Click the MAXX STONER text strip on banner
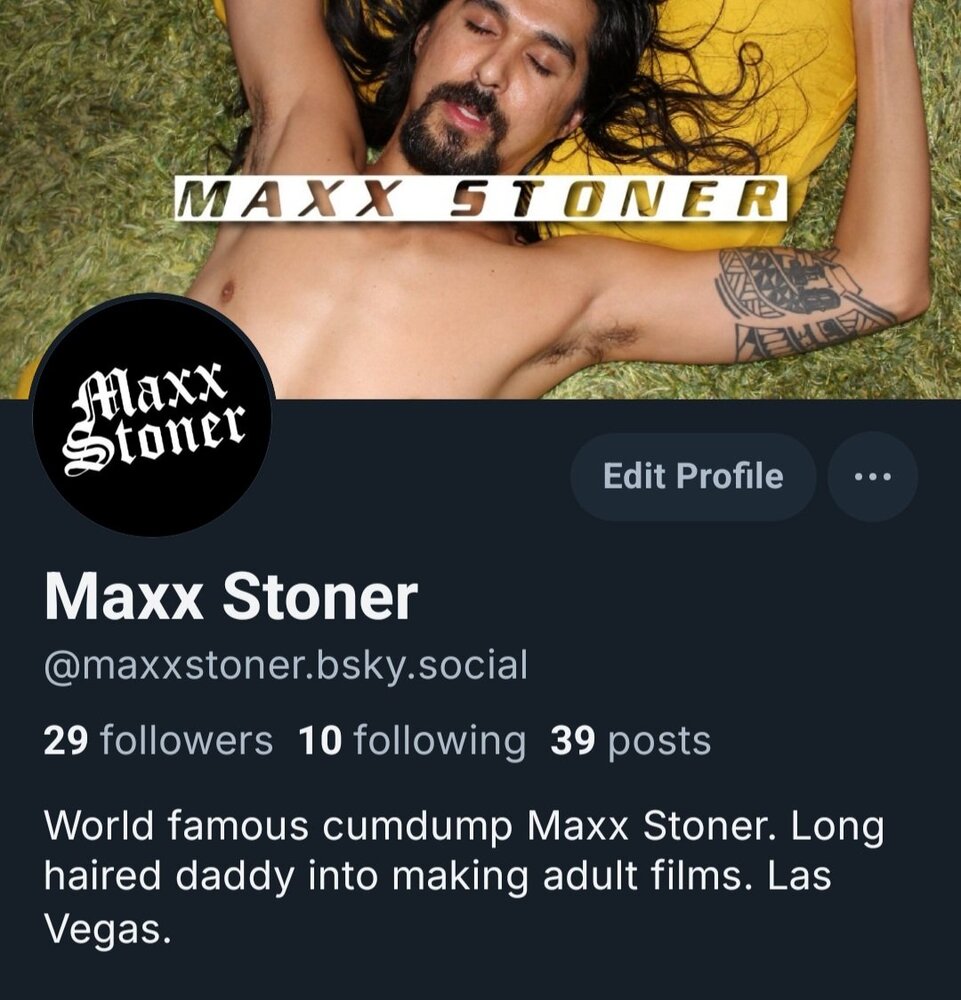The height and width of the screenshot is (1000, 961). (481, 198)
